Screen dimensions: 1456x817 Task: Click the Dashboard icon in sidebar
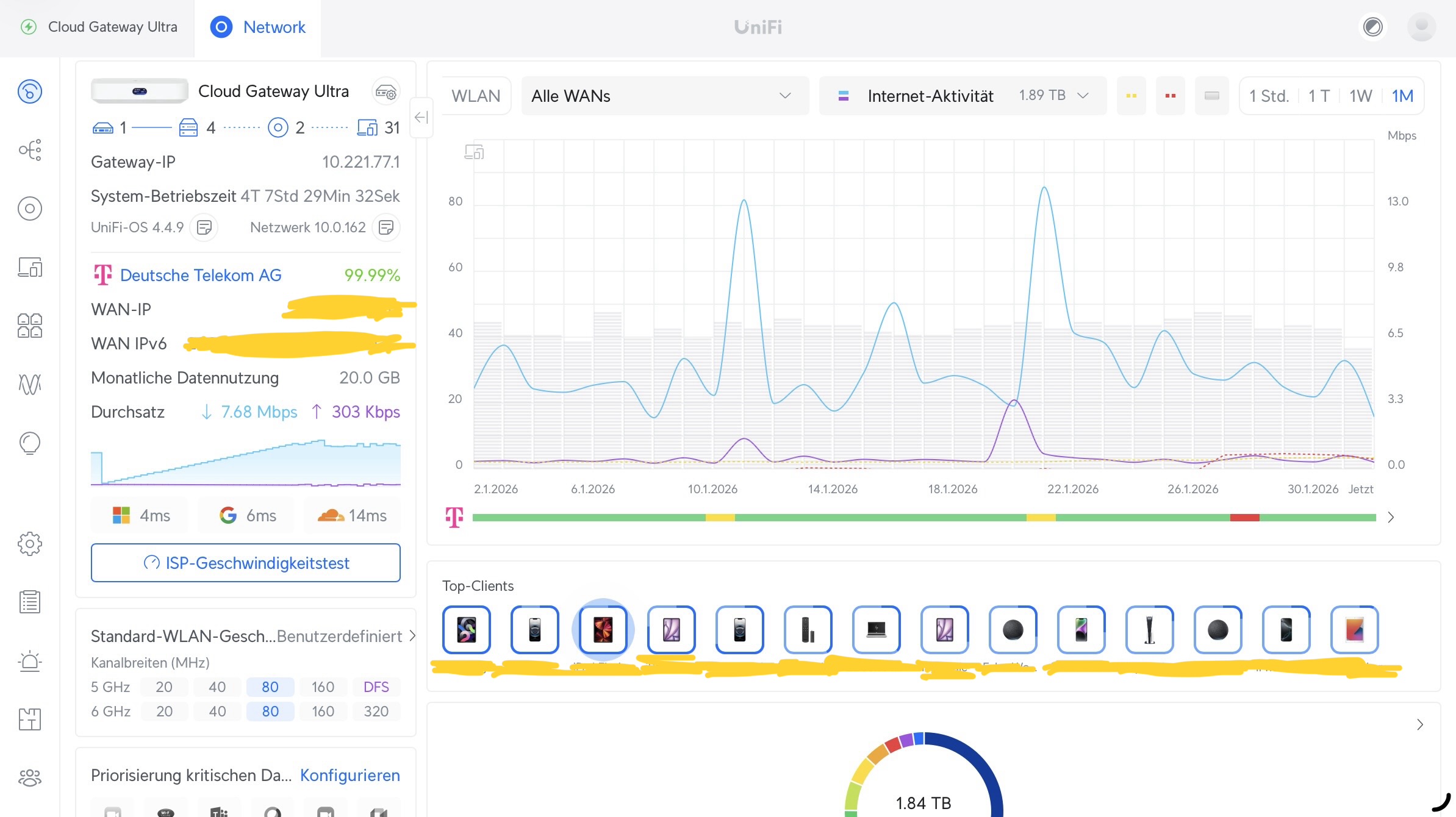[30, 91]
